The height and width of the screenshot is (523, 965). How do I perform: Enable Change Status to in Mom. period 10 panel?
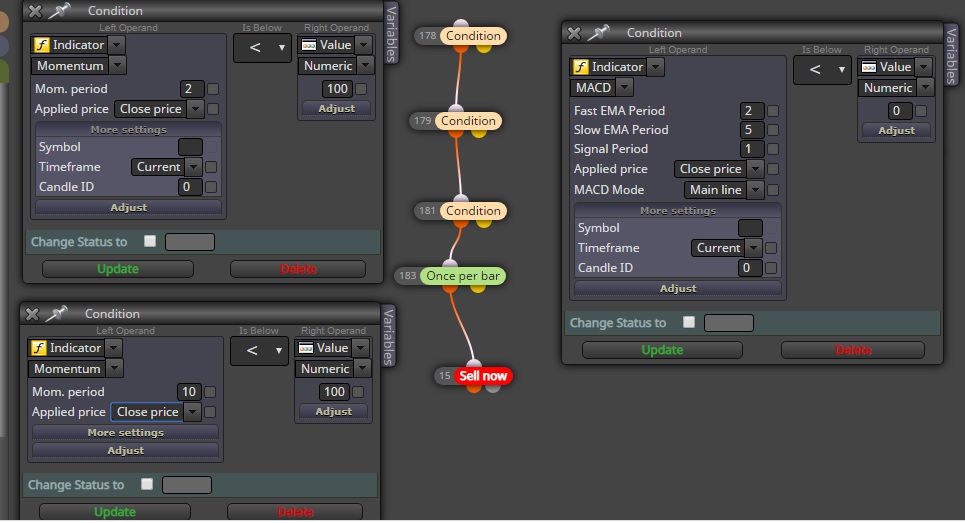pyautogui.click(x=146, y=484)
